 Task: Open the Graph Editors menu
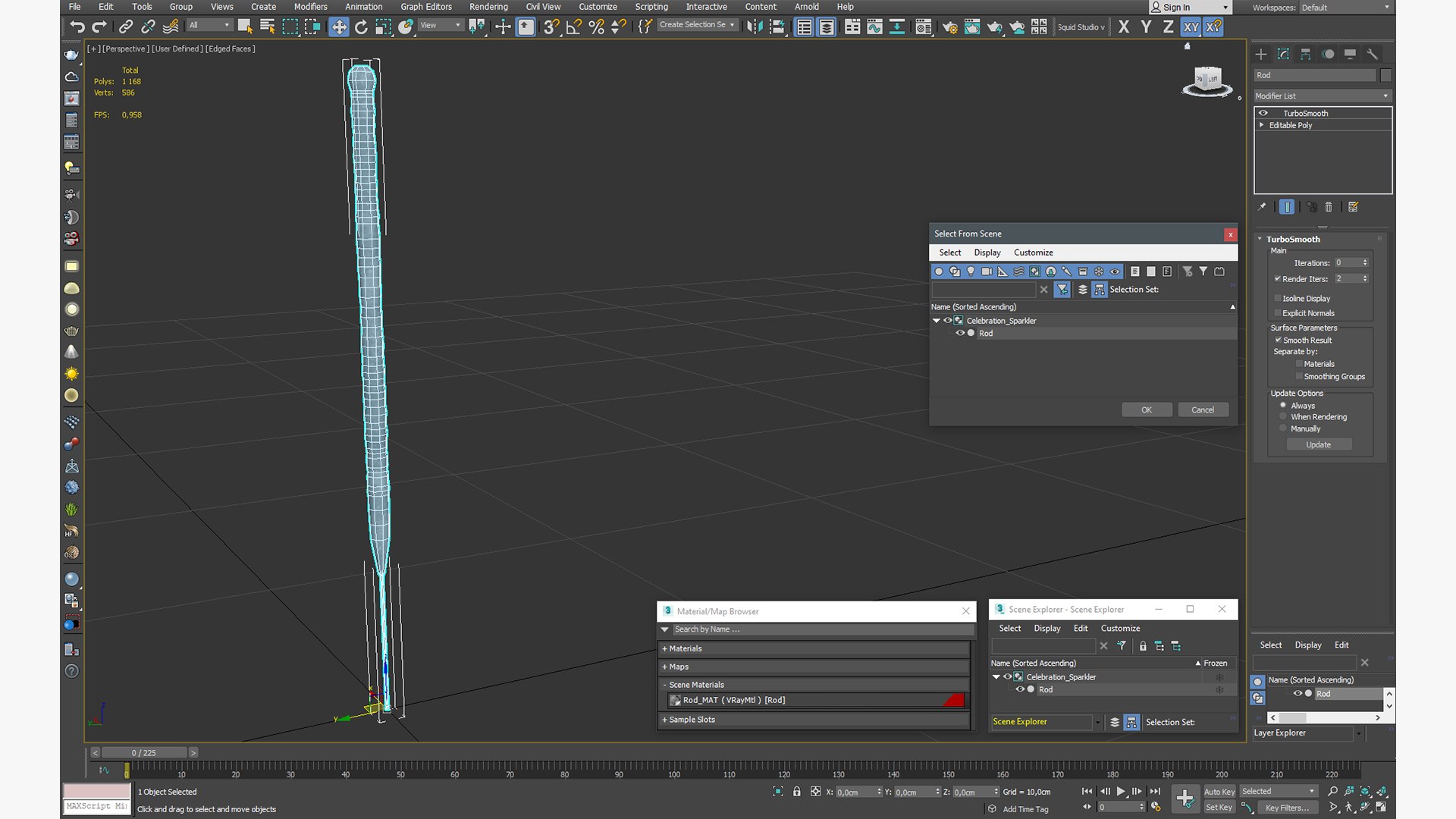(426, 7)
